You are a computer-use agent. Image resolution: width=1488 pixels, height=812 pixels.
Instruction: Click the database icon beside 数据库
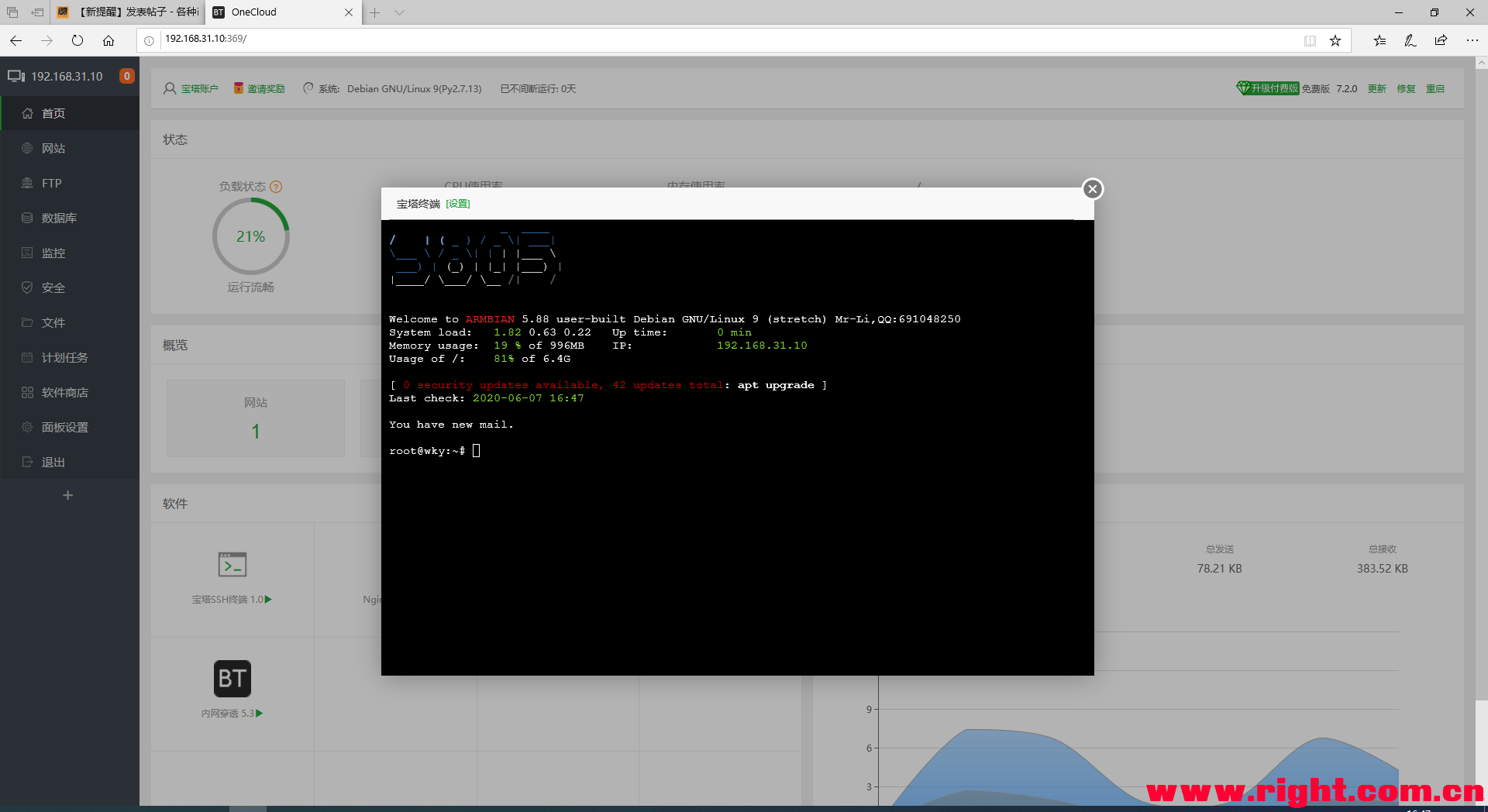tap(27, 218)
